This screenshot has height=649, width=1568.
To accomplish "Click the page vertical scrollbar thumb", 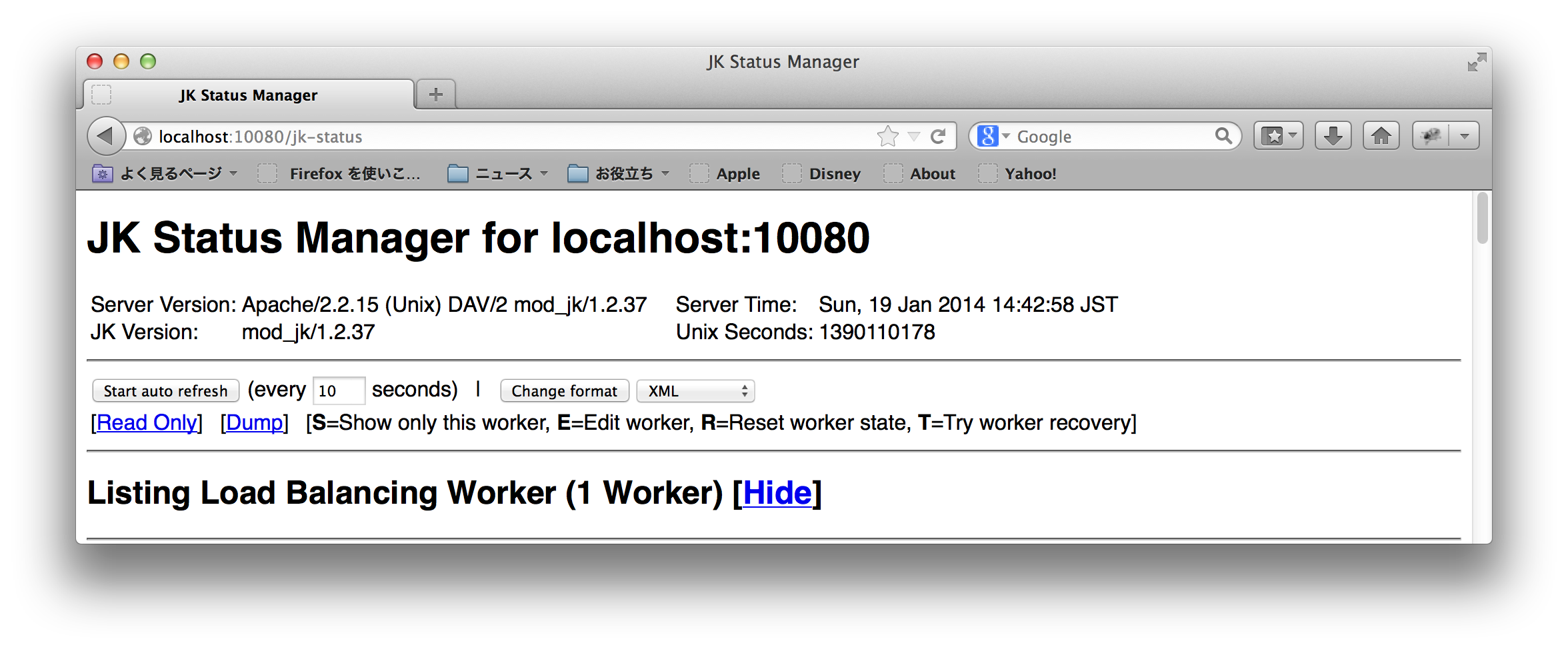I will 1482,218.
